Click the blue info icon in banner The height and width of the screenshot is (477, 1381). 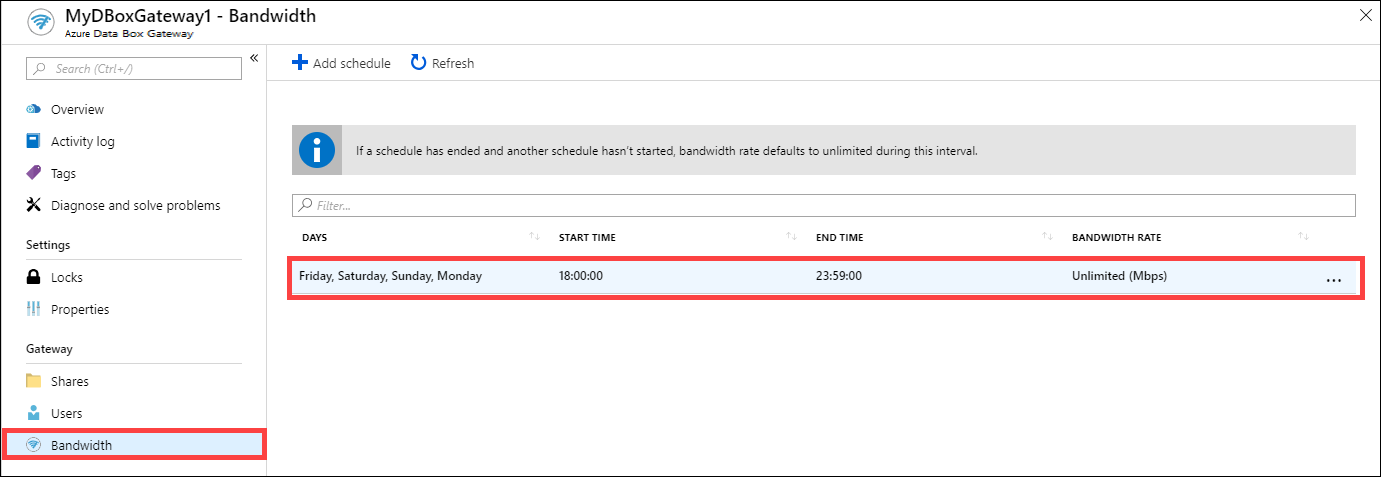317,151
